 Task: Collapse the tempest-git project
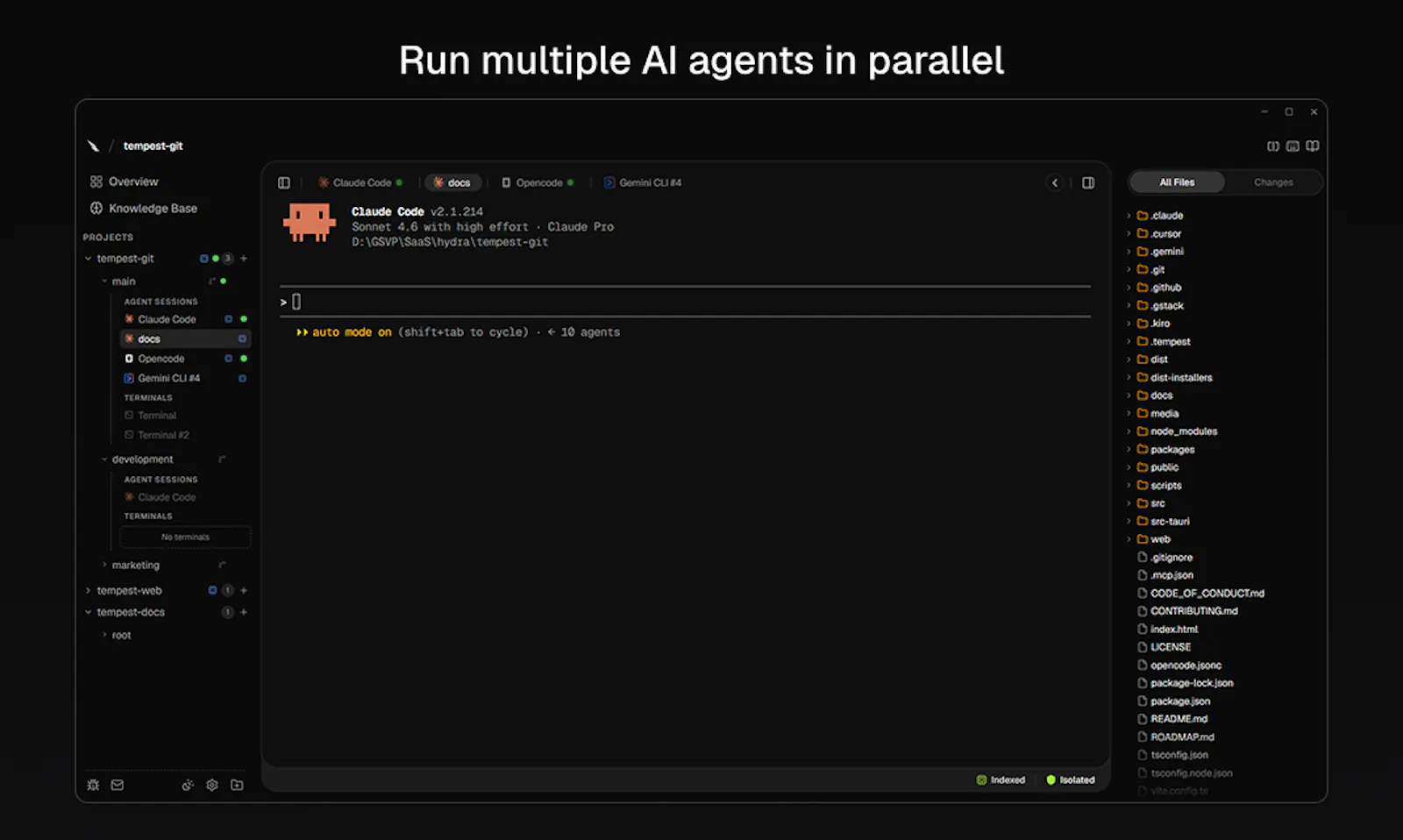pos(88,259)
